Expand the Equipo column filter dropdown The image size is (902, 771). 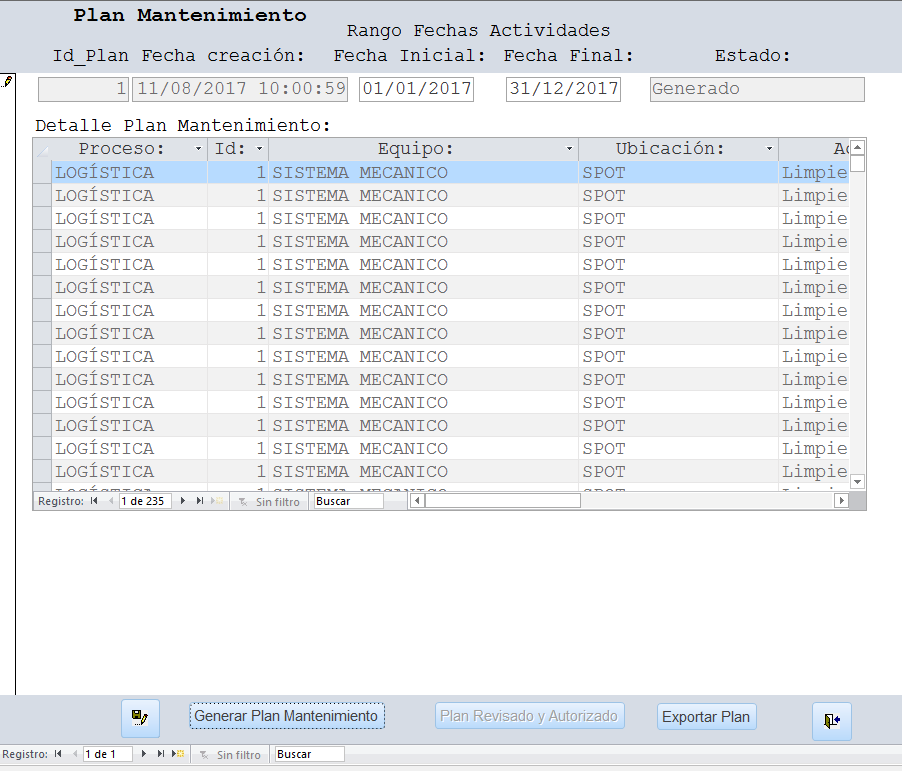pyautogui.click(x=569, y=149)
